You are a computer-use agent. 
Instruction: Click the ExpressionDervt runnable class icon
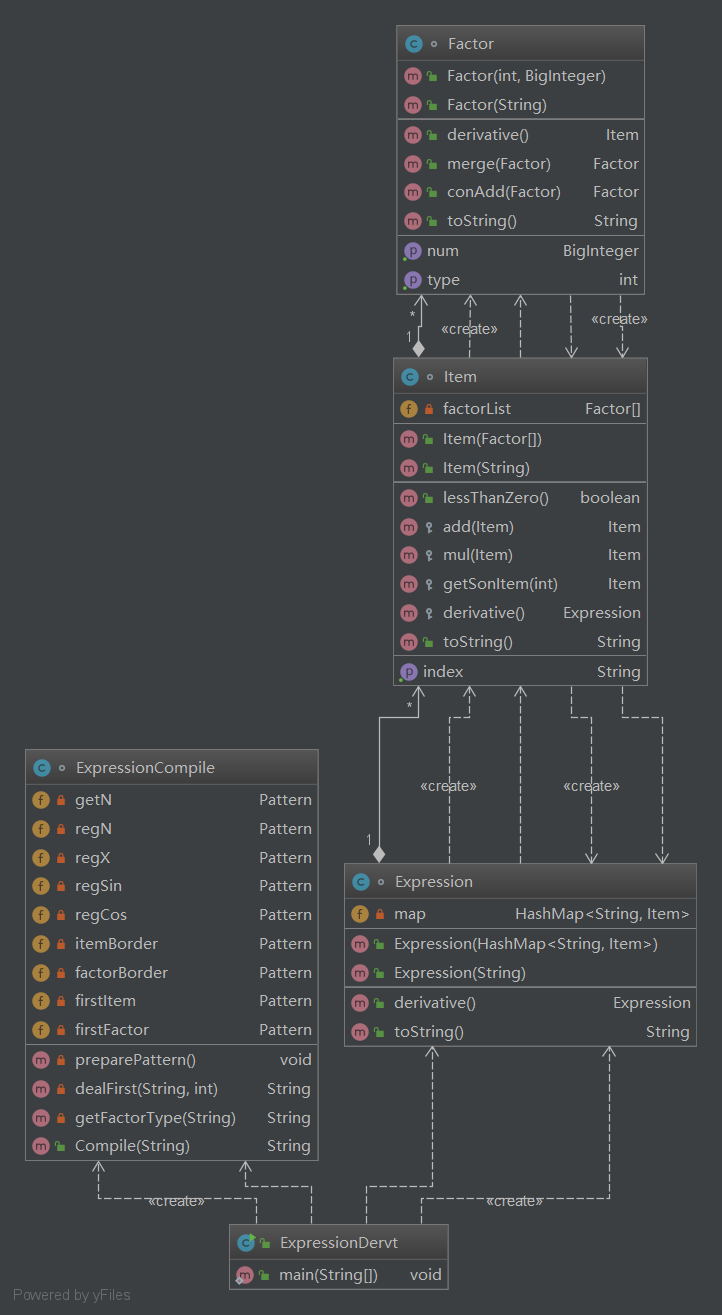[246, 1243]
